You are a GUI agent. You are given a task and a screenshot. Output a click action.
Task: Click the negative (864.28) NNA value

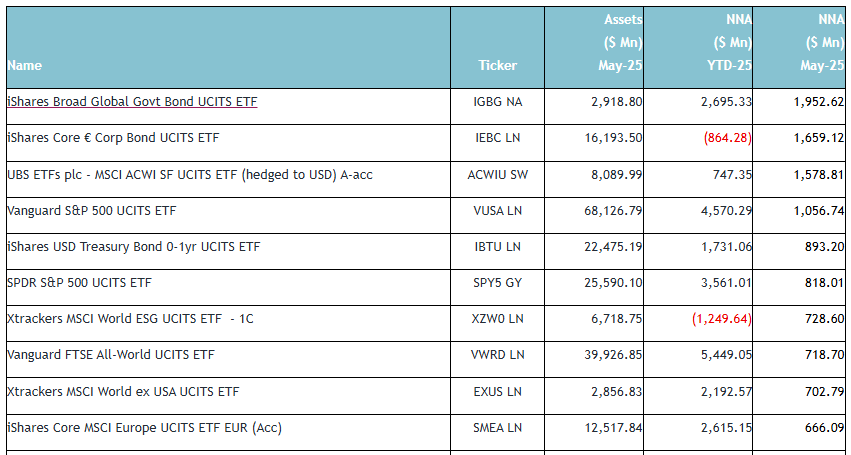pyautogui.click(x=721, y=138)
